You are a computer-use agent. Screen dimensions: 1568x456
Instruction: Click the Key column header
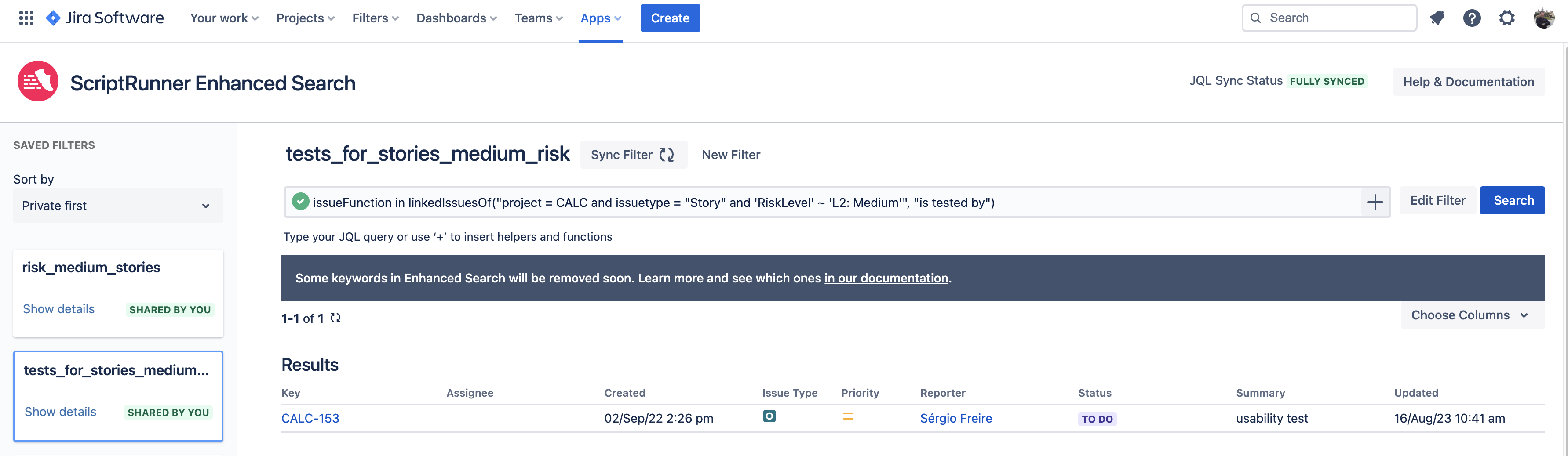click(x=291, y=393)
